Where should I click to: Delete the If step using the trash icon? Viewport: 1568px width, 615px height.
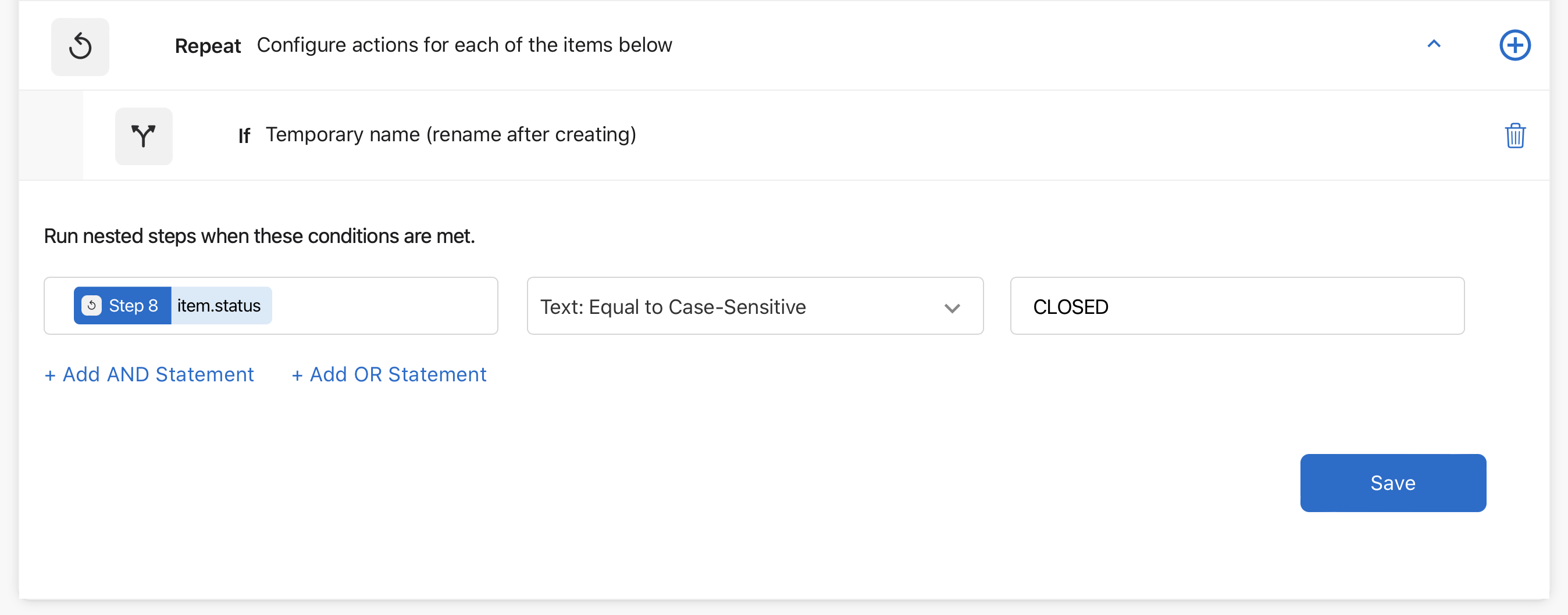pyautogui.click(x=1516, y=135)
